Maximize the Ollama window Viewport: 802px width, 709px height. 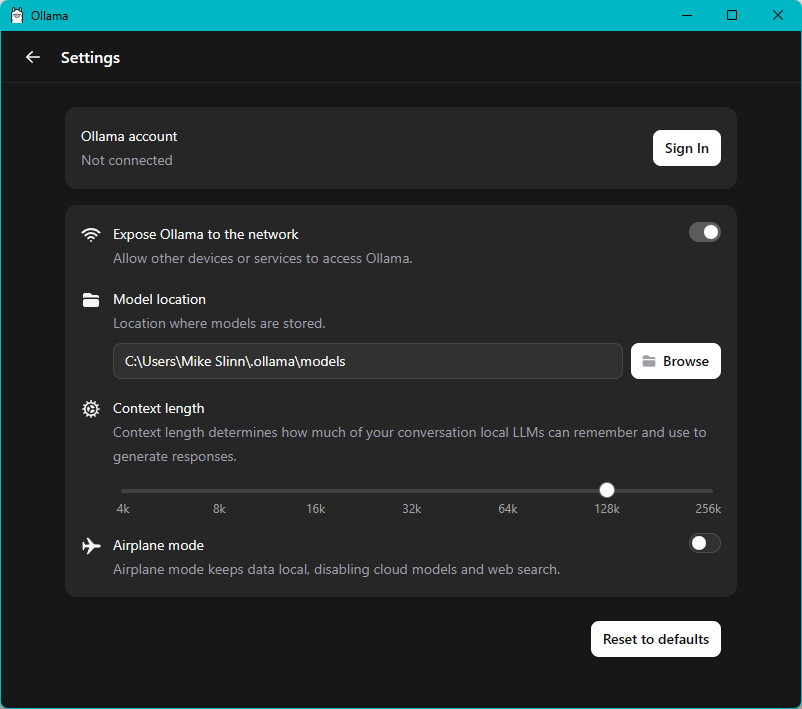732,15
